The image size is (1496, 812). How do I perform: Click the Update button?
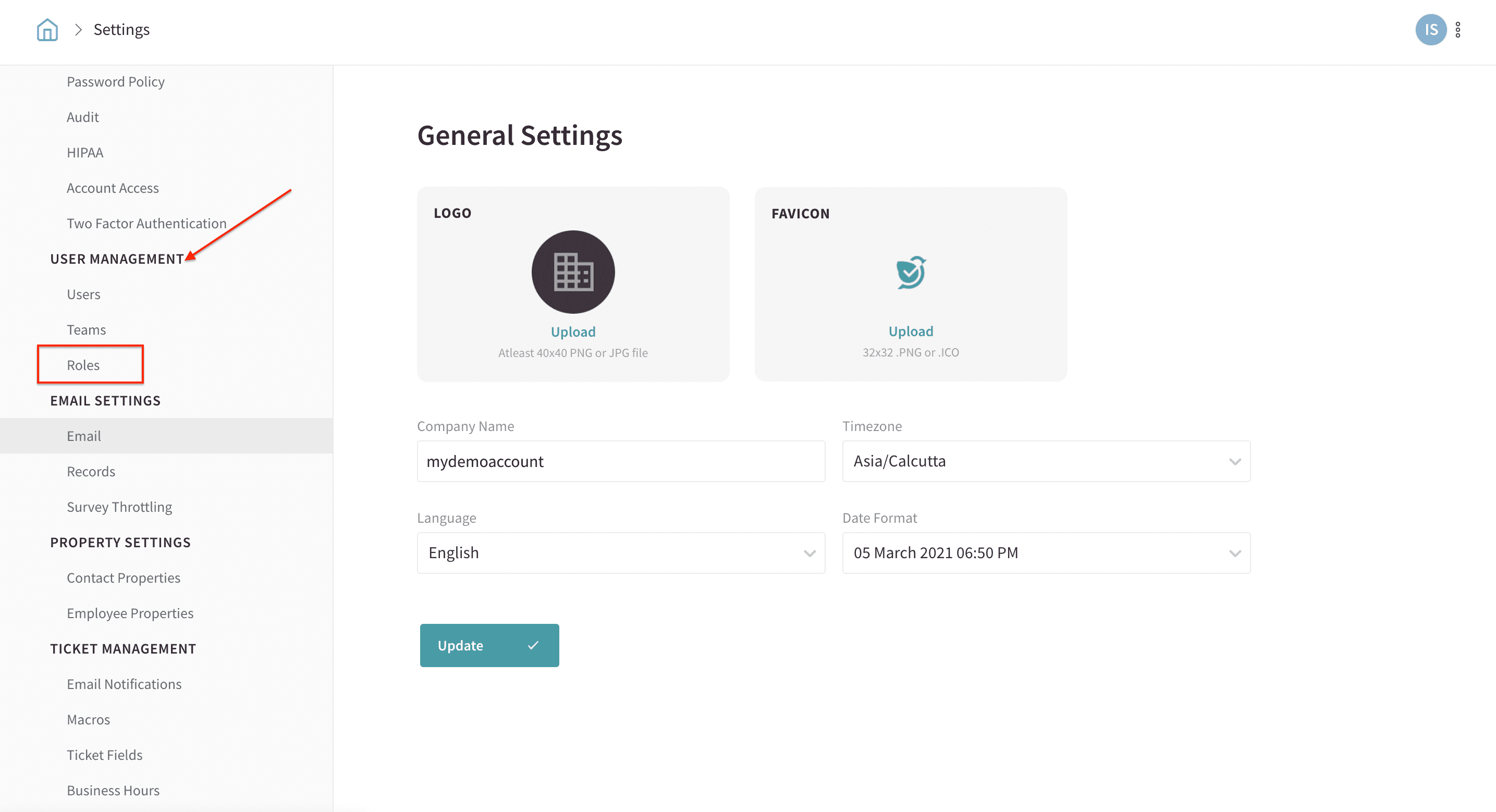(489, 645)
